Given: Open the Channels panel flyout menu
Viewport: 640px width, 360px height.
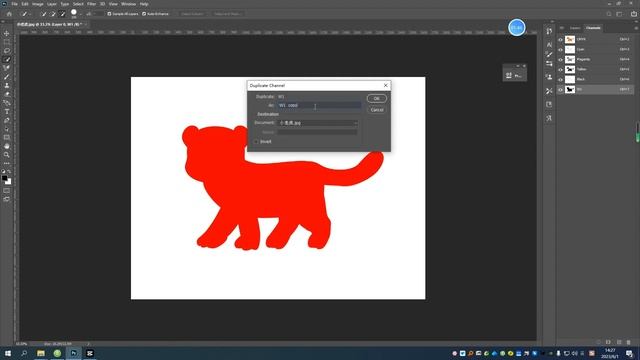Looking at the screenshot, I should click(x=636, y=28).
